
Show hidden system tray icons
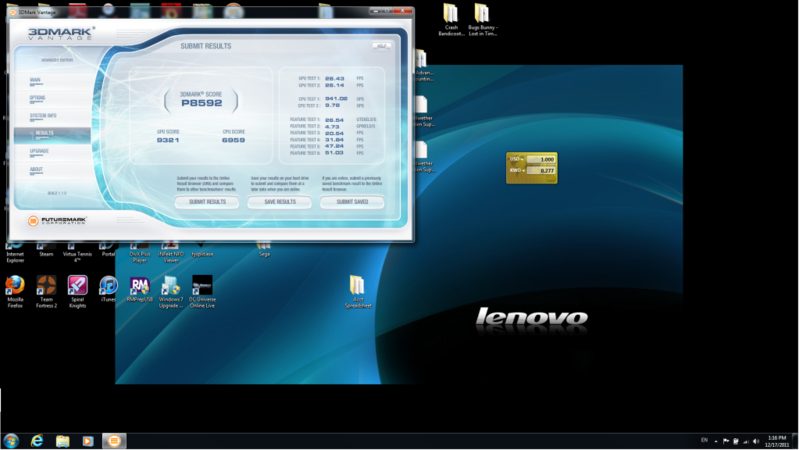(x=716, y=441)
